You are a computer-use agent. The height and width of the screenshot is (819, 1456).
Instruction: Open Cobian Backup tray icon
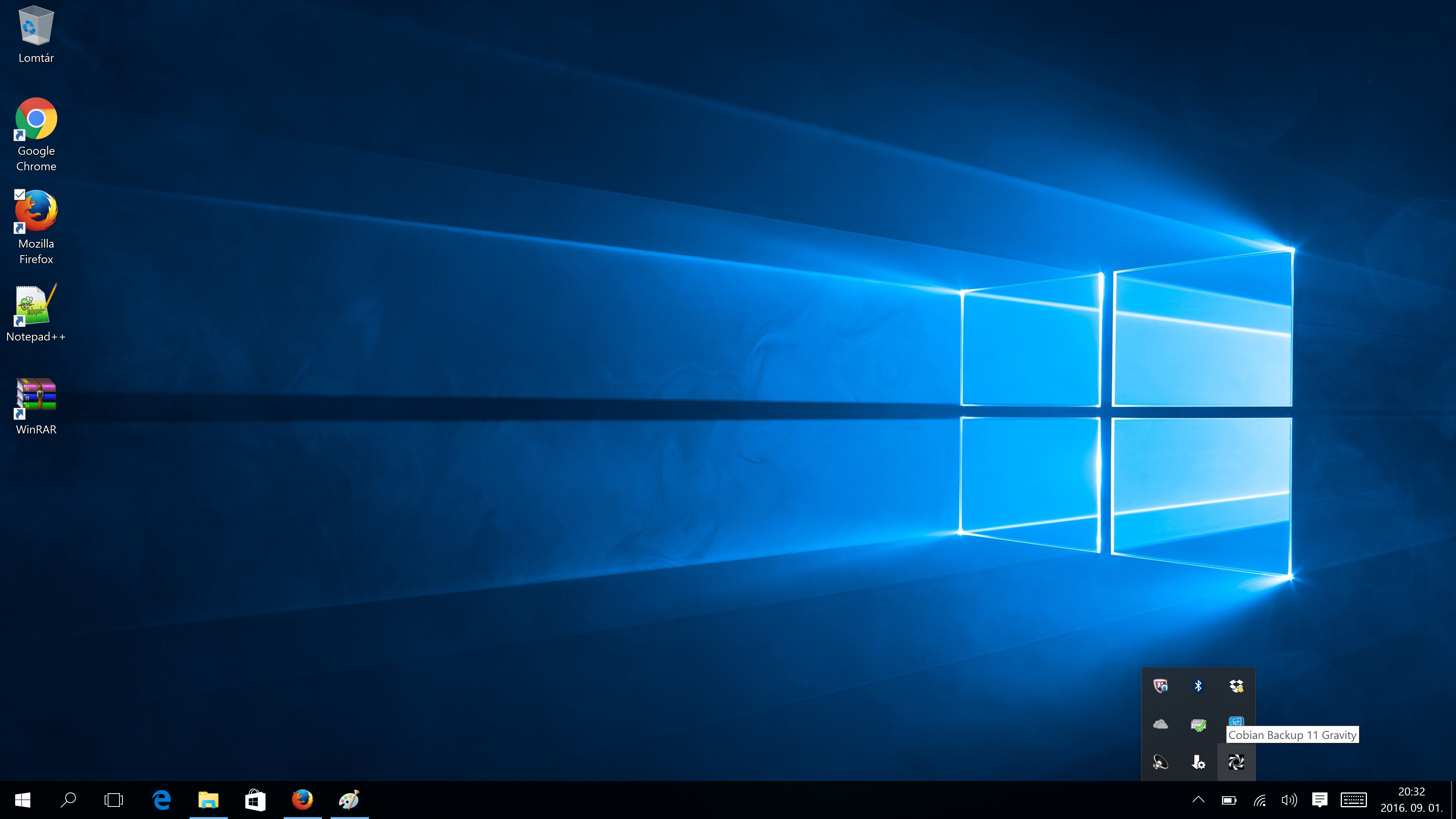(1236, 762)
